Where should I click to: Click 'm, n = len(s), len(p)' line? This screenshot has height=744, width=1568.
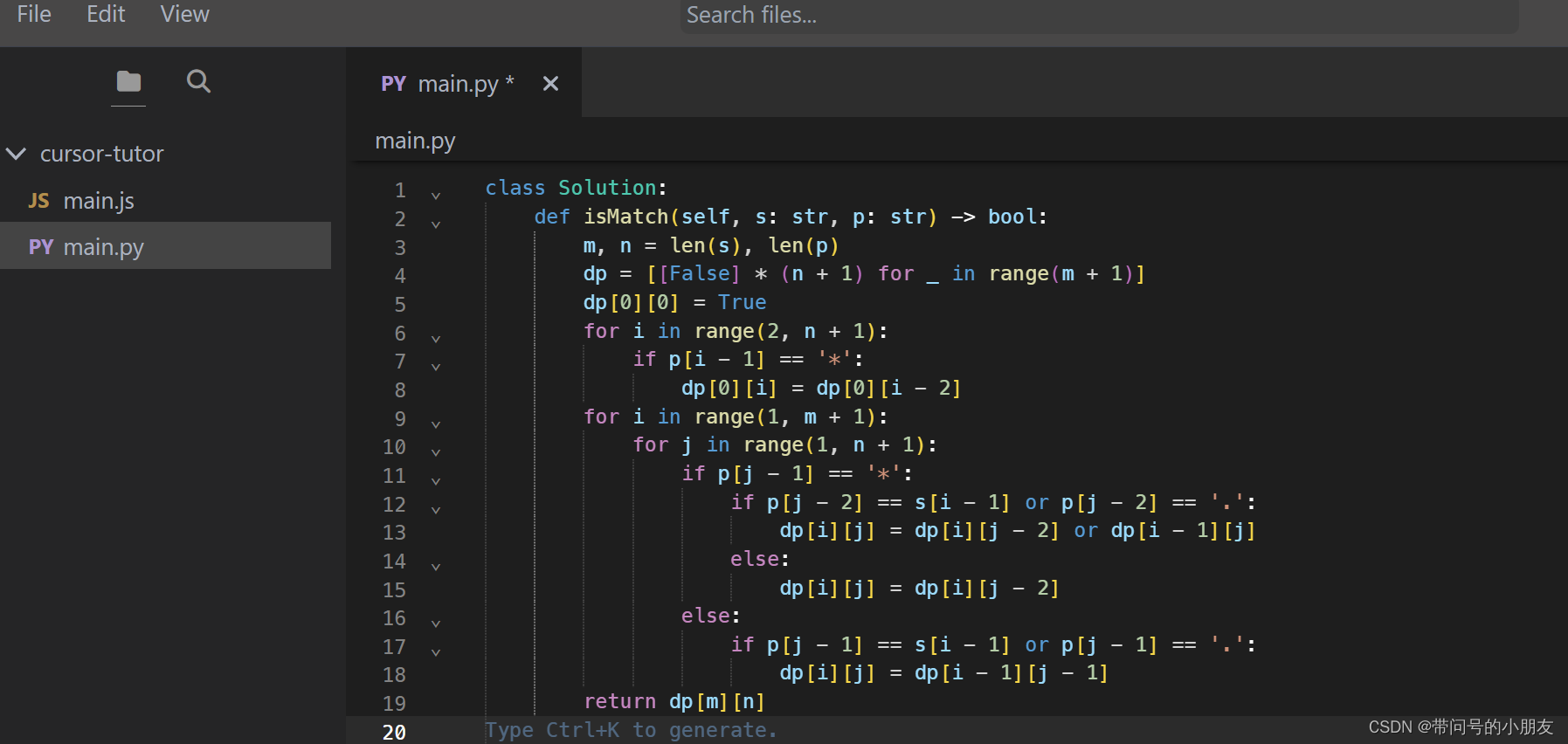point(711,245)
